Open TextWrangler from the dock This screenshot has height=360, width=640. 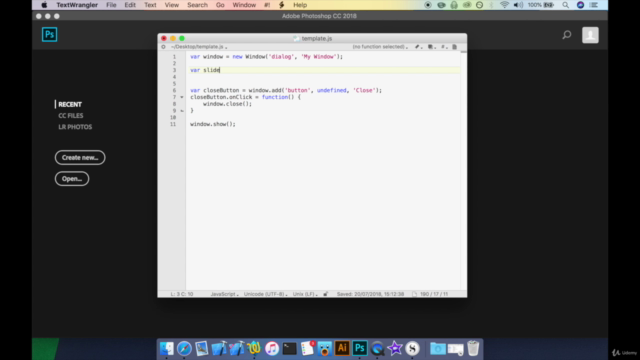pos(254,349)
